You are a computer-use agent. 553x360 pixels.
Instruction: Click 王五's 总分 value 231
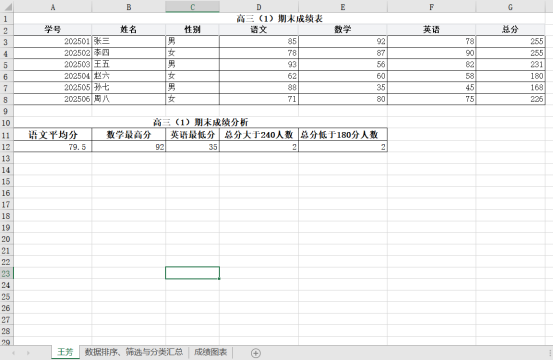point(510,64)
